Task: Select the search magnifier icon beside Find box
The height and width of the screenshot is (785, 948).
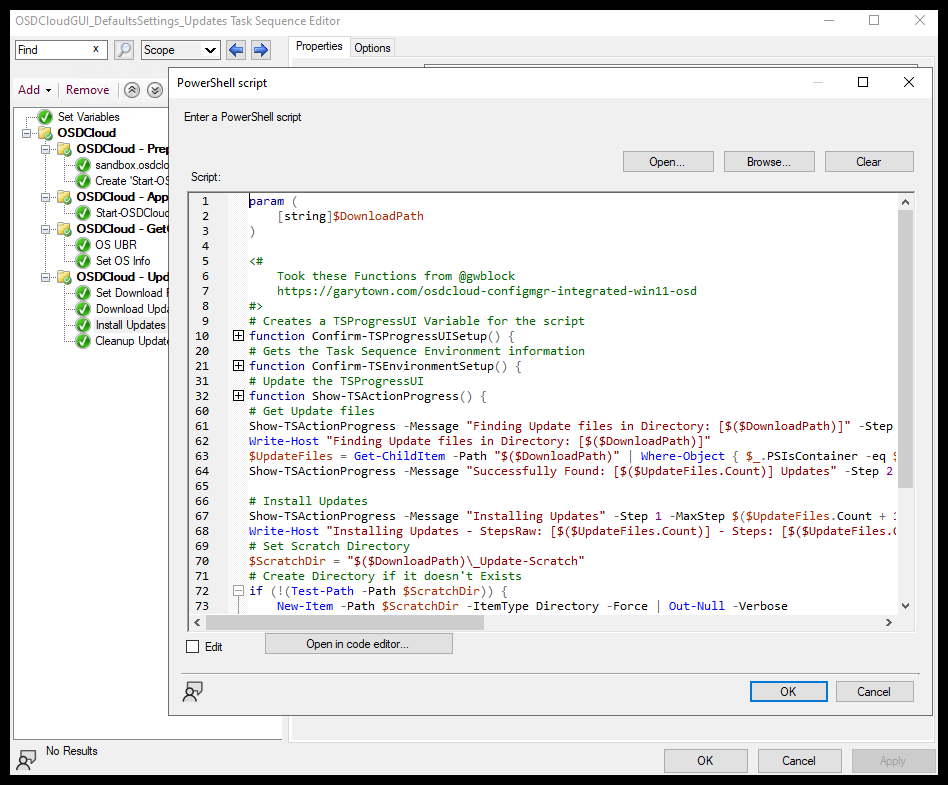Action: 123,48
